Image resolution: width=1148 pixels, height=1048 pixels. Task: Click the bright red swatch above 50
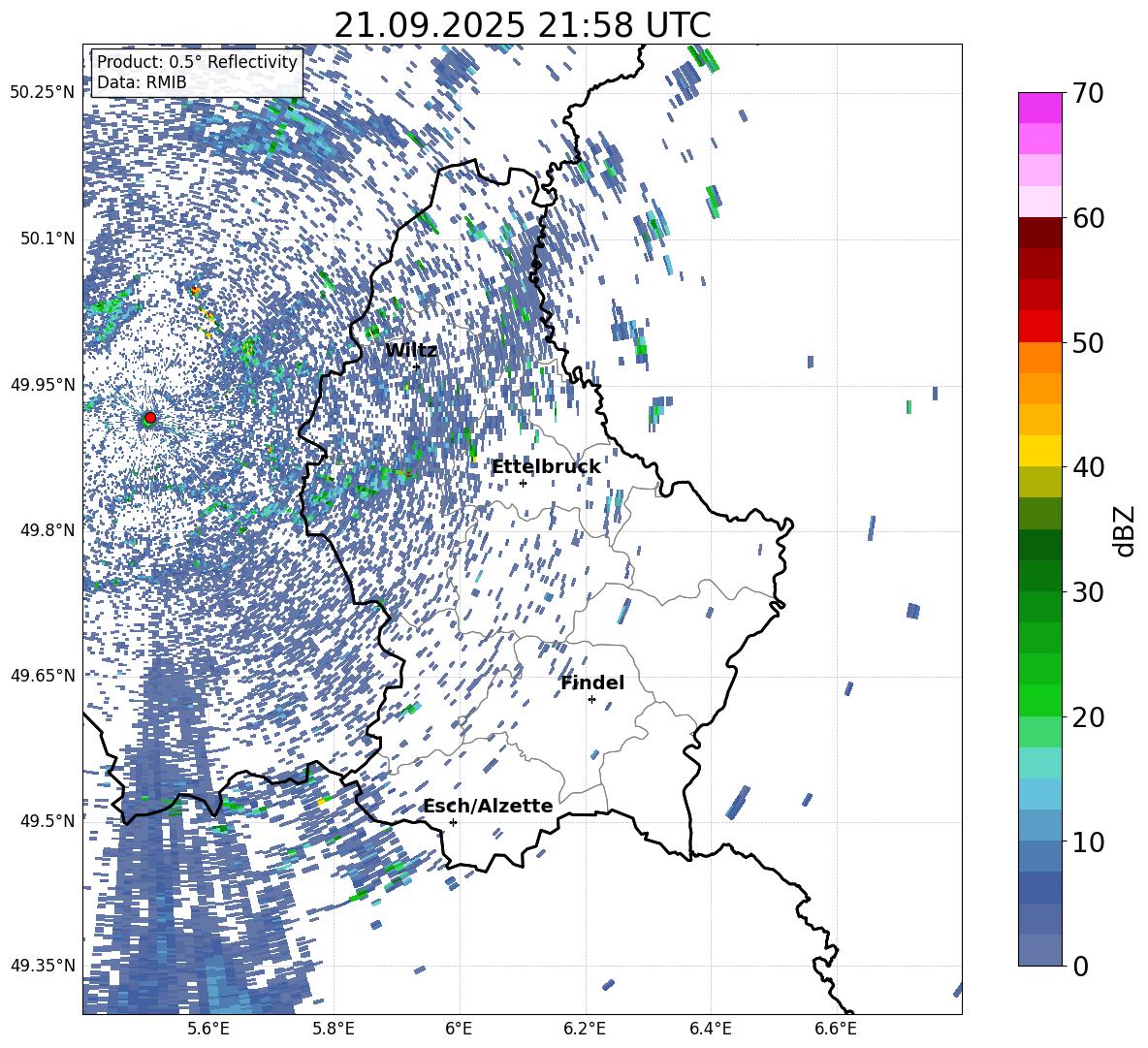click(1040, 326)
